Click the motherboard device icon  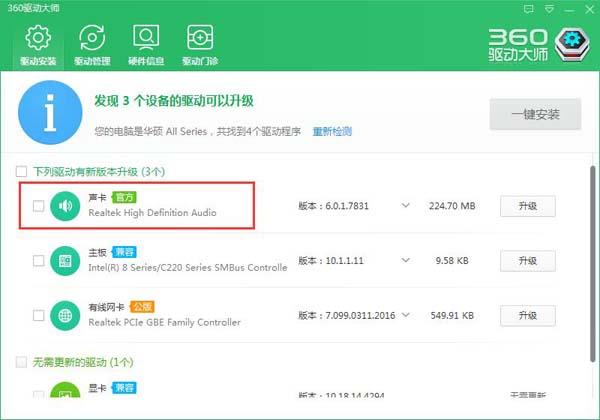point(65,261)
